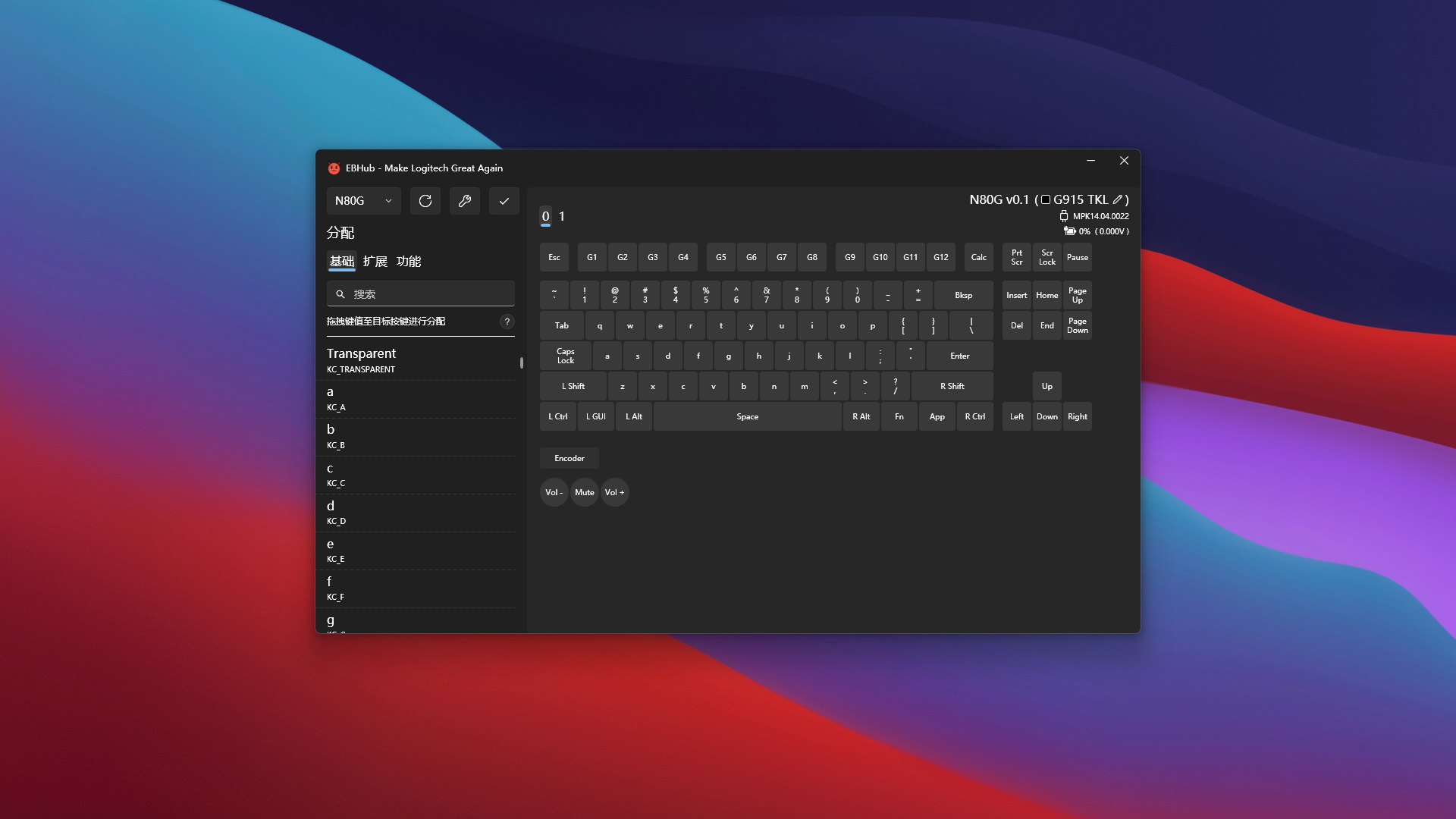Select the Vol + encoder key

(615, 492)
